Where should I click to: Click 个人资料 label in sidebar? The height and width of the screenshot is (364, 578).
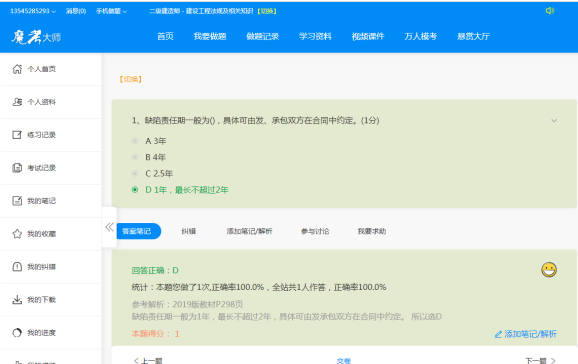tap(41, 102)
